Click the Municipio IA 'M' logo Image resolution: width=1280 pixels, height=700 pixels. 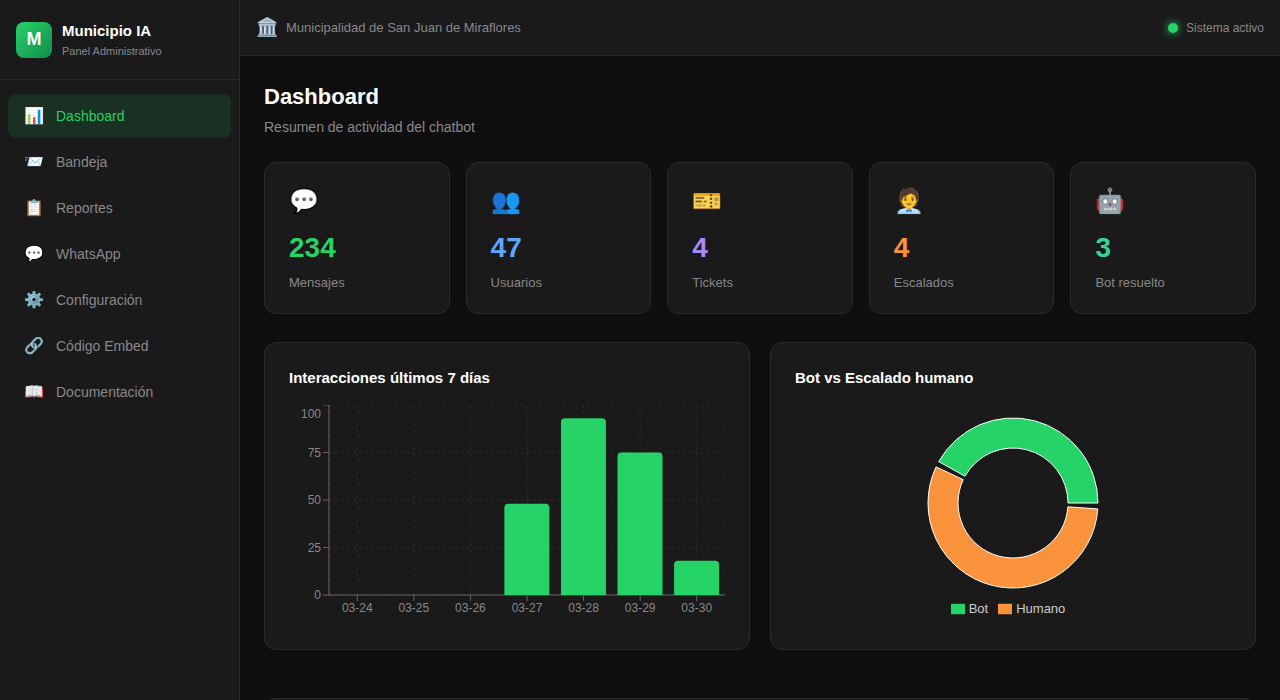tap(33, 39)
